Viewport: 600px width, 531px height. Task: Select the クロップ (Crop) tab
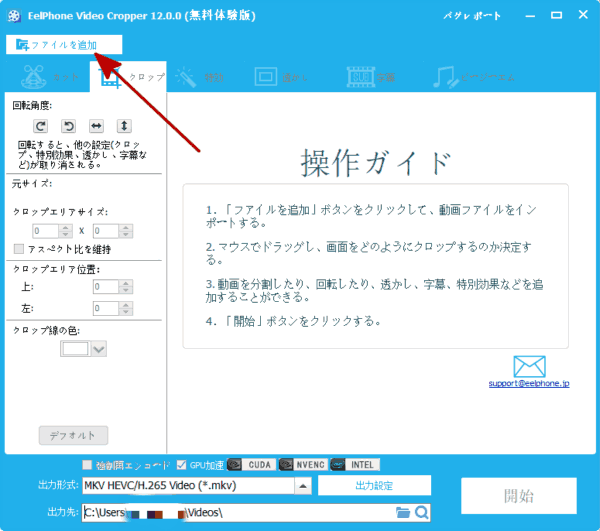(x=129, y=77)
